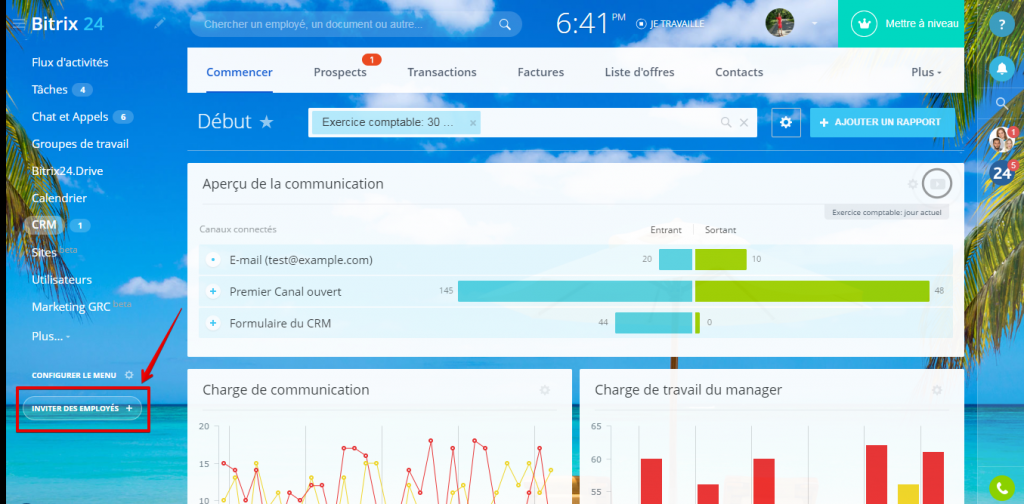Viewport: 1024px width, 504px height.
Task: Clear the filter field with the X icon
Action: (743, 122)
